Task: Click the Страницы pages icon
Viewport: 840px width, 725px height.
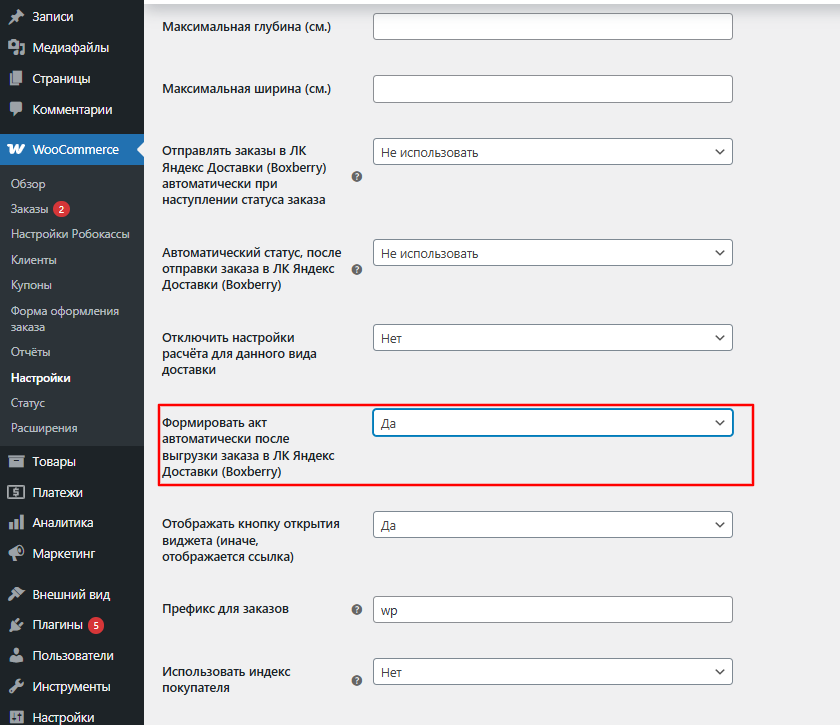Action: (16, 78)
